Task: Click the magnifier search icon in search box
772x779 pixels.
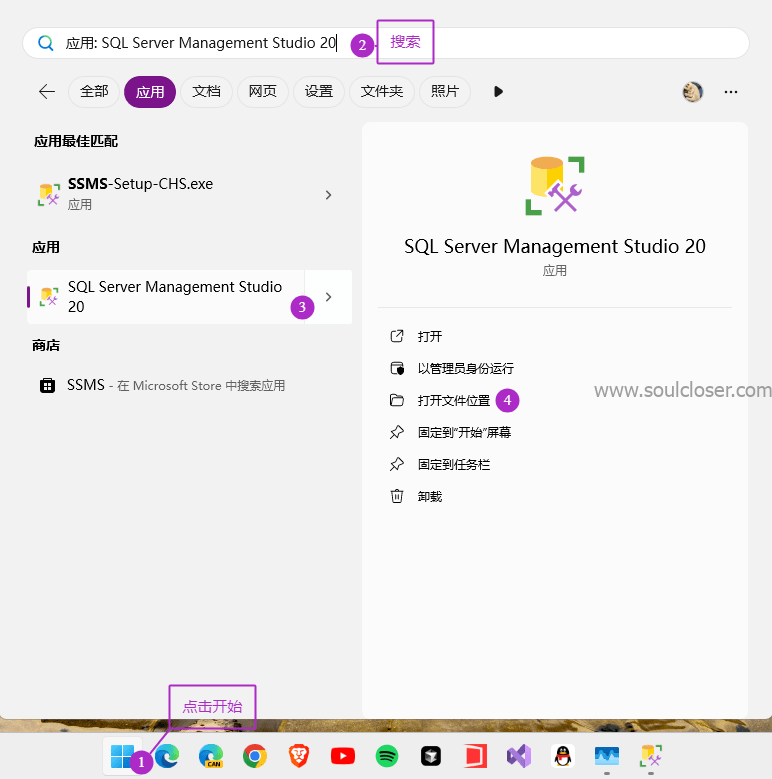Action: pyautogui.click(x=46, y=43)
